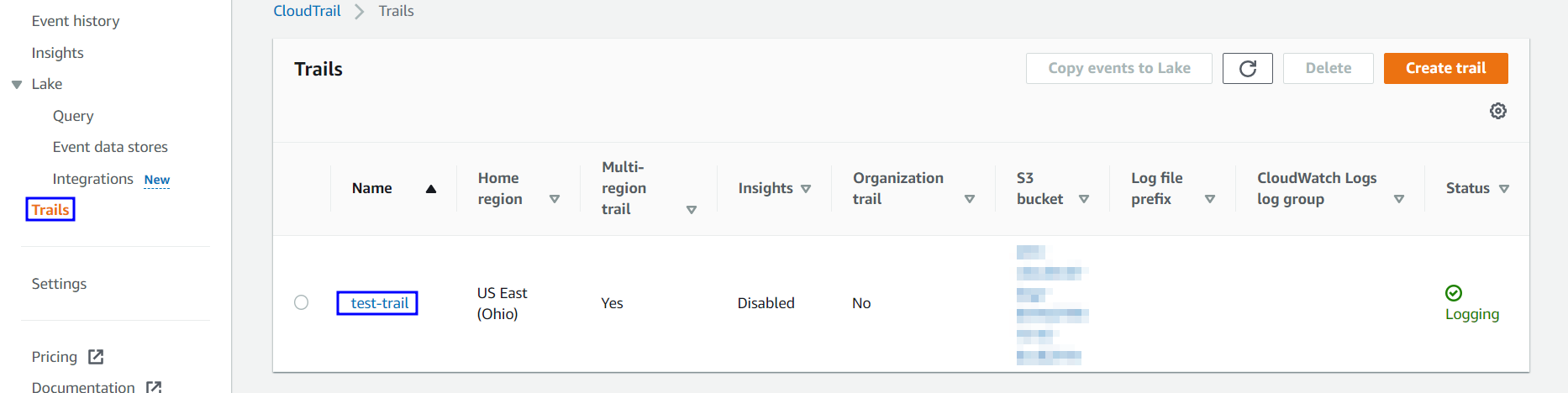Image resolution: width=1568 pixels, height=393 pixels.
Task: Go to Event data stores page
Action: (110, 147)
